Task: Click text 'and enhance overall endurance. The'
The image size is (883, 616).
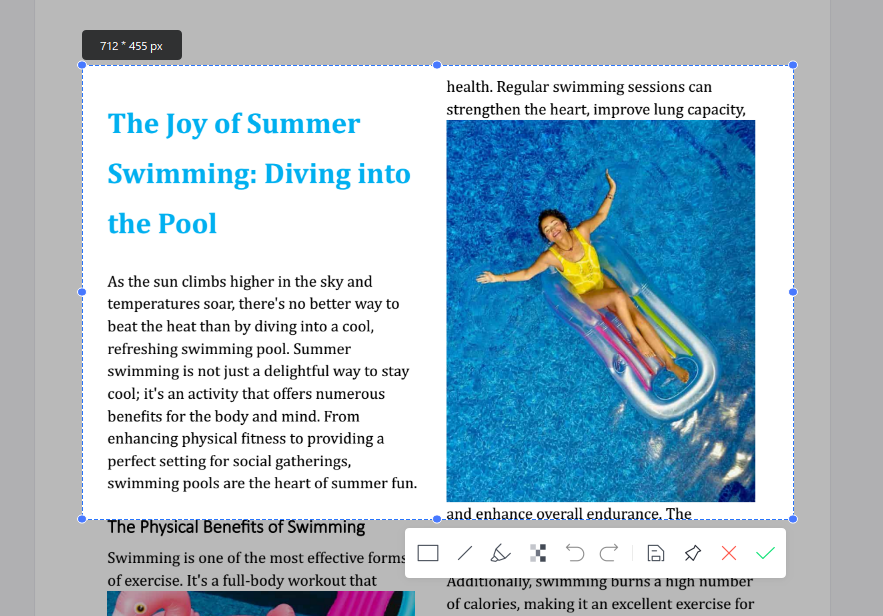Action: pyautogui.click(x=569, y=514)
